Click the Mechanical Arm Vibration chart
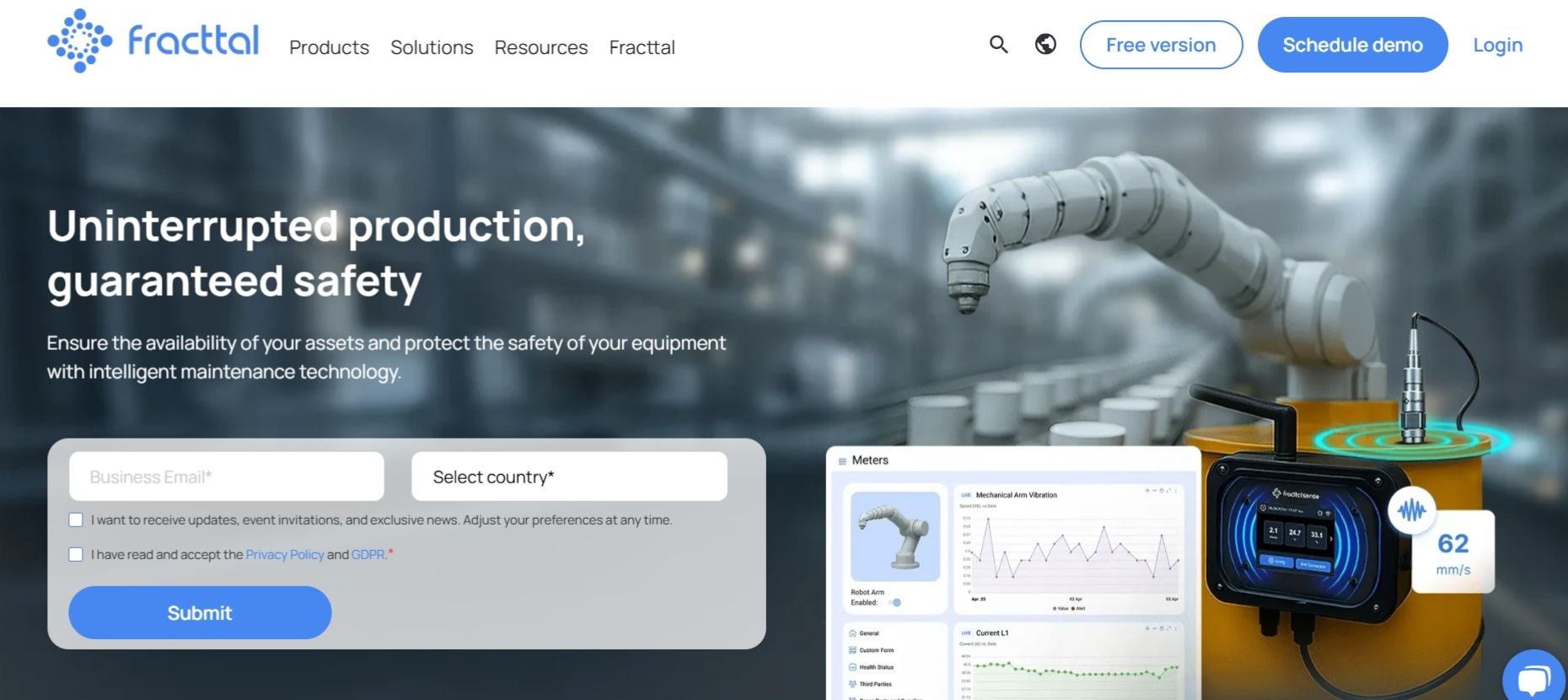 coord(1069,550)
